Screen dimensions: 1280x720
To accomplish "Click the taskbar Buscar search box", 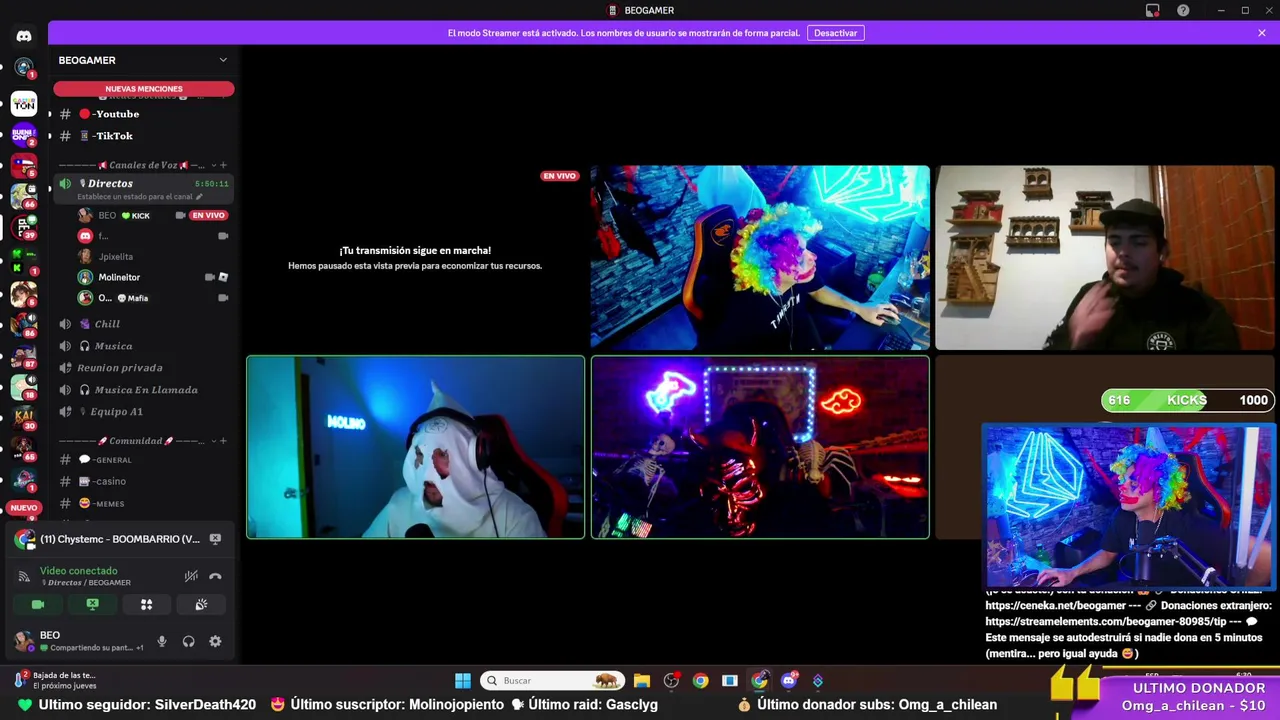I will click(x=551, y=681).
